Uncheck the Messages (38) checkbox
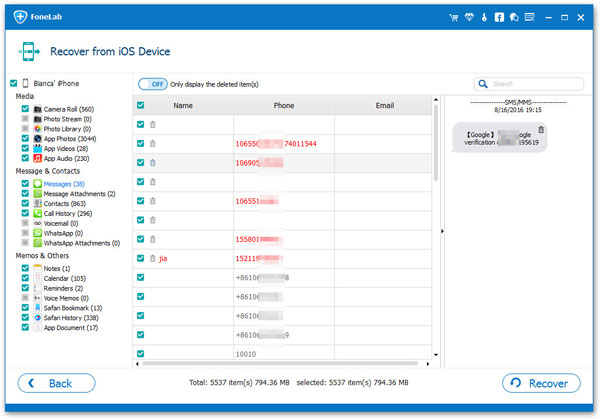Image resolution: width=600 pixels, height=419 pixels. pos(25,183)
